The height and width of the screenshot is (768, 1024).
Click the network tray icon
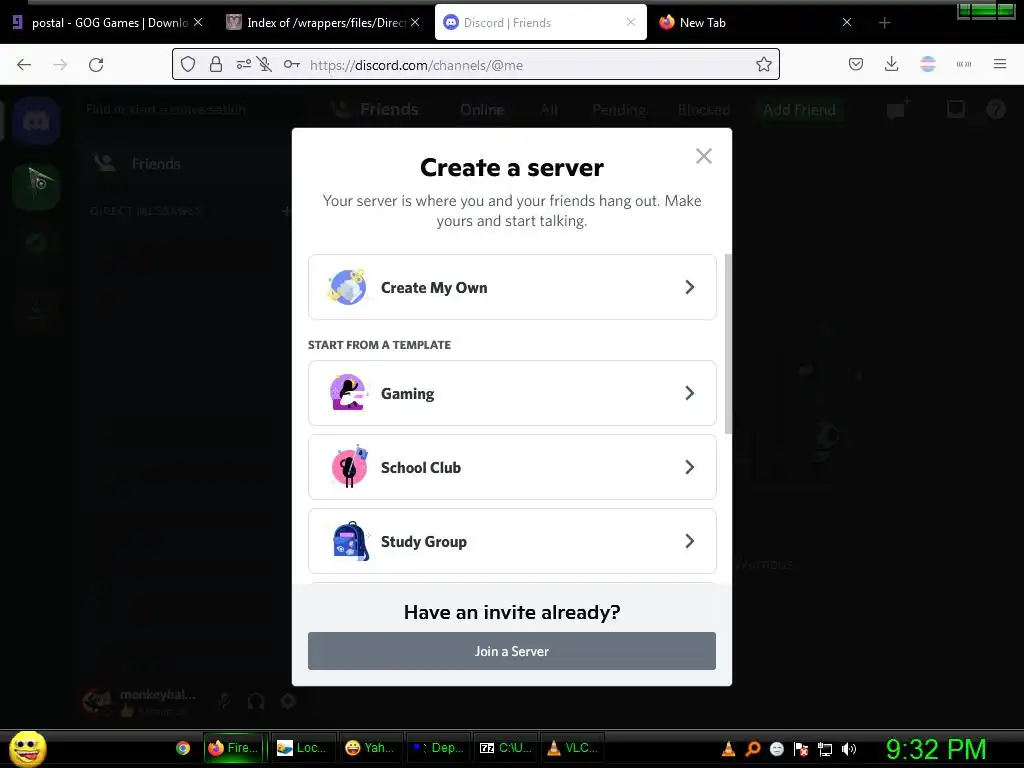pos(825,750)
